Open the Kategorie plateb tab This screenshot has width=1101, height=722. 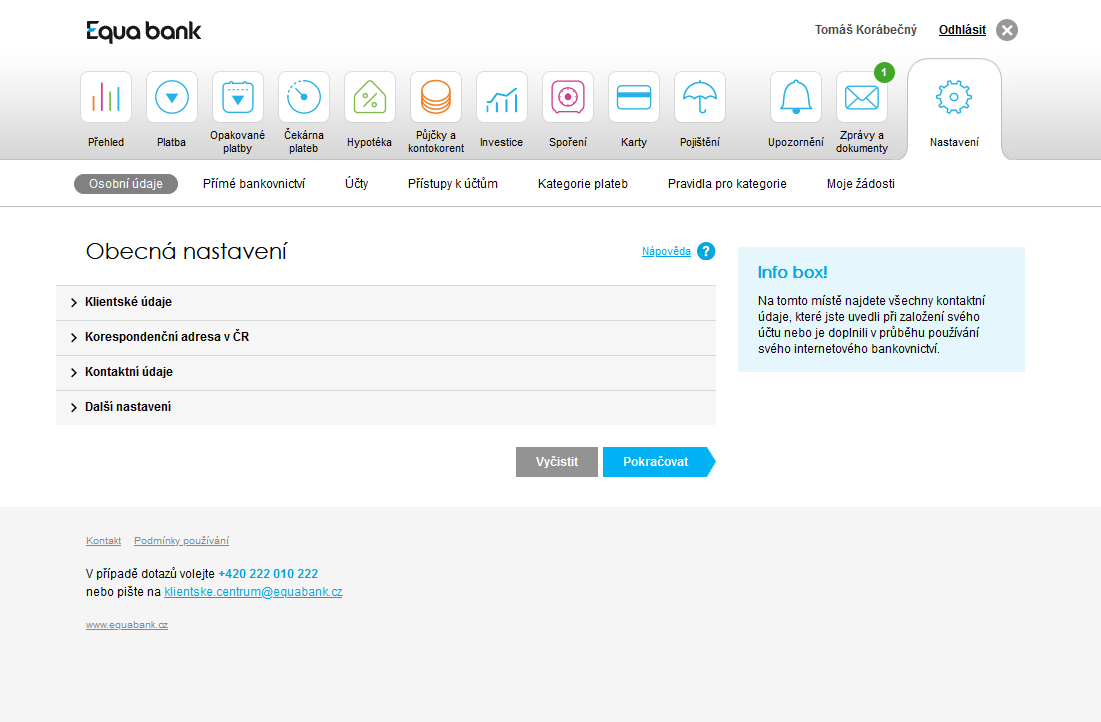coord(583,184)
